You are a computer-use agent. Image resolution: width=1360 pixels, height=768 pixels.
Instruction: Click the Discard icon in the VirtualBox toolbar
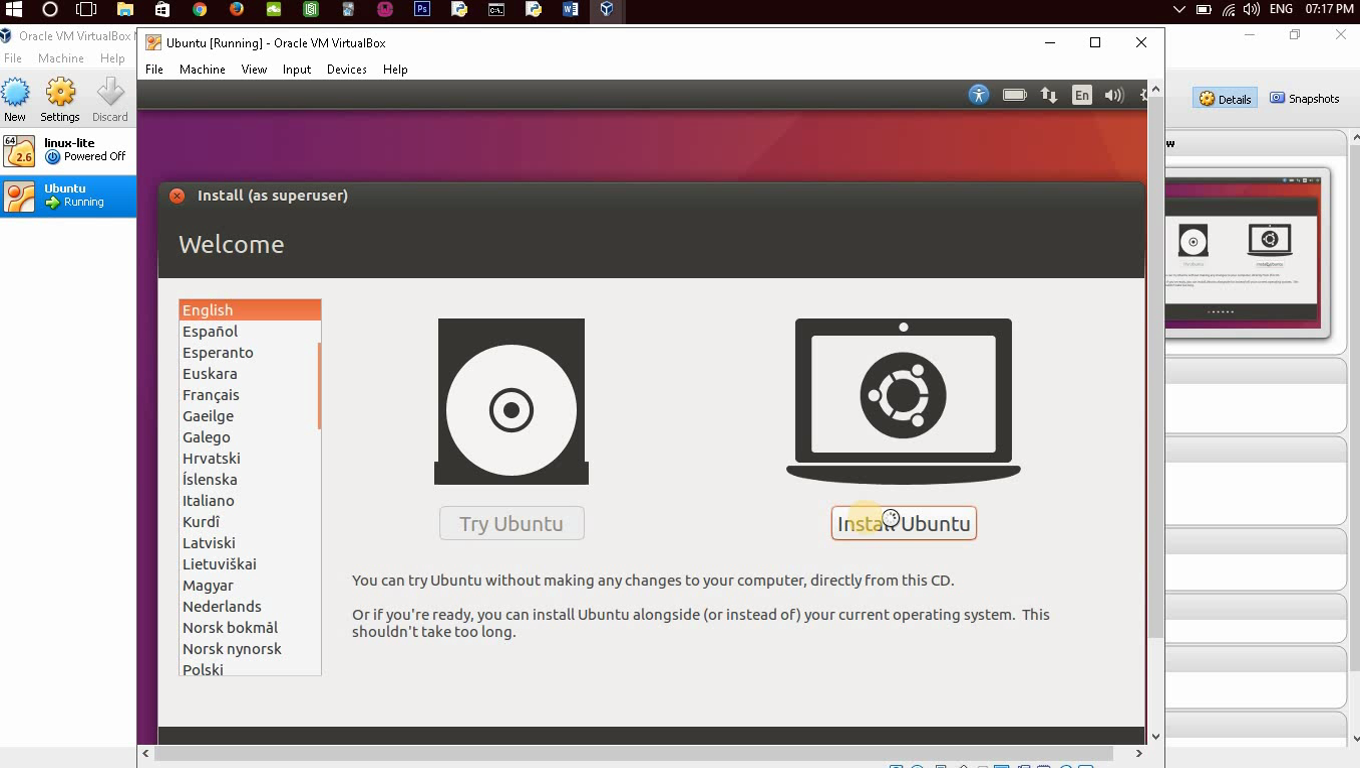pyautogui.click(x=110, y=97)
